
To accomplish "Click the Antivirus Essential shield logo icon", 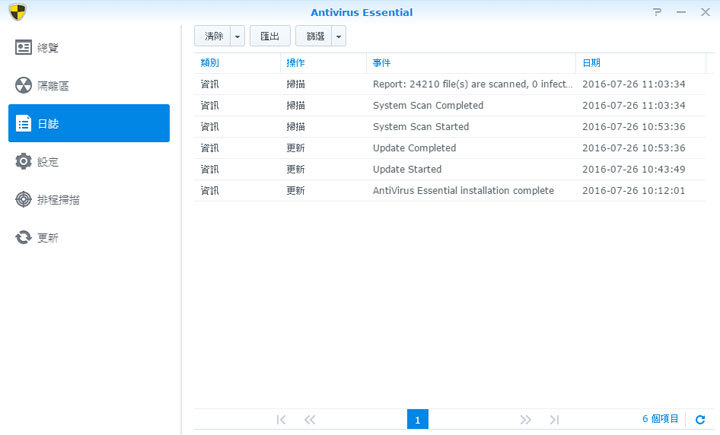I will point(16,12).
